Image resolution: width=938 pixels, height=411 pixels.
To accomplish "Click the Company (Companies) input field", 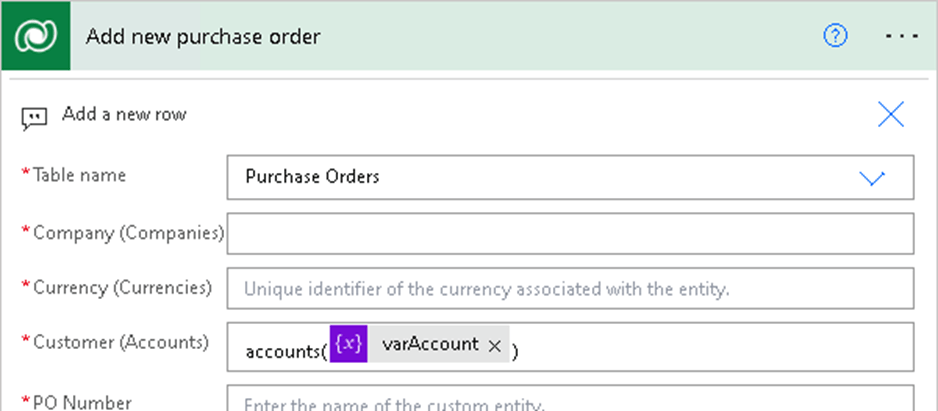I will coord(570,234).
